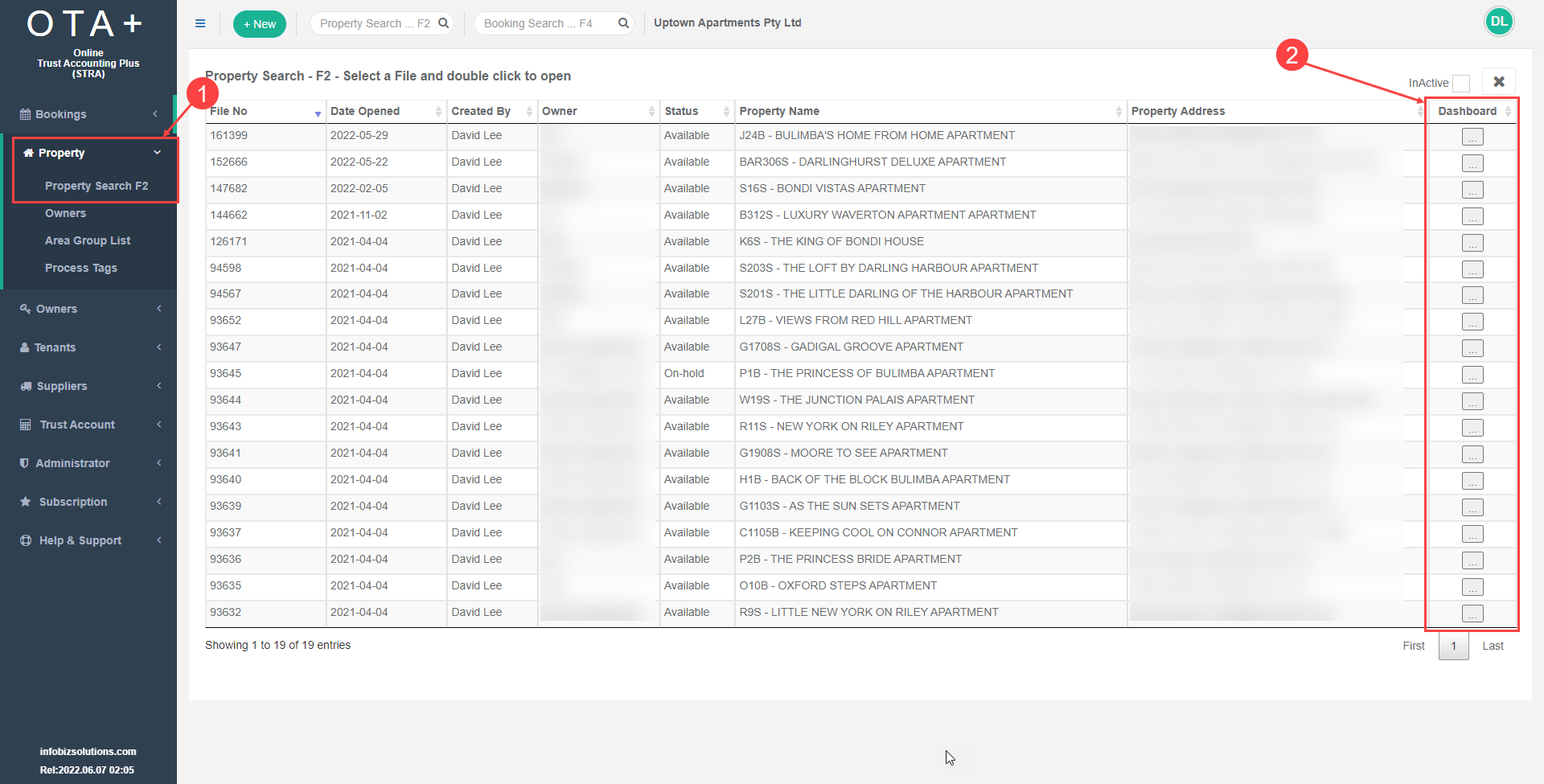Click the Booking Search magnifier icon
This screenshot has height=784, width=1544.
[623, 23]
